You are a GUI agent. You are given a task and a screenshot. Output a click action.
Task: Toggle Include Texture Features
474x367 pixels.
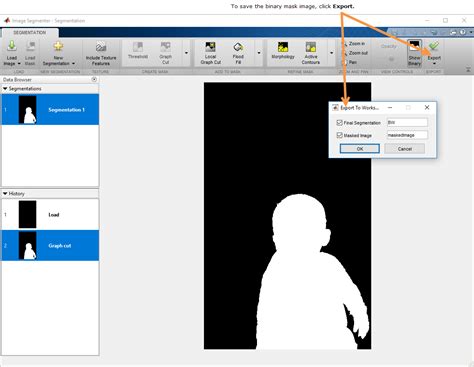point(101,53)
